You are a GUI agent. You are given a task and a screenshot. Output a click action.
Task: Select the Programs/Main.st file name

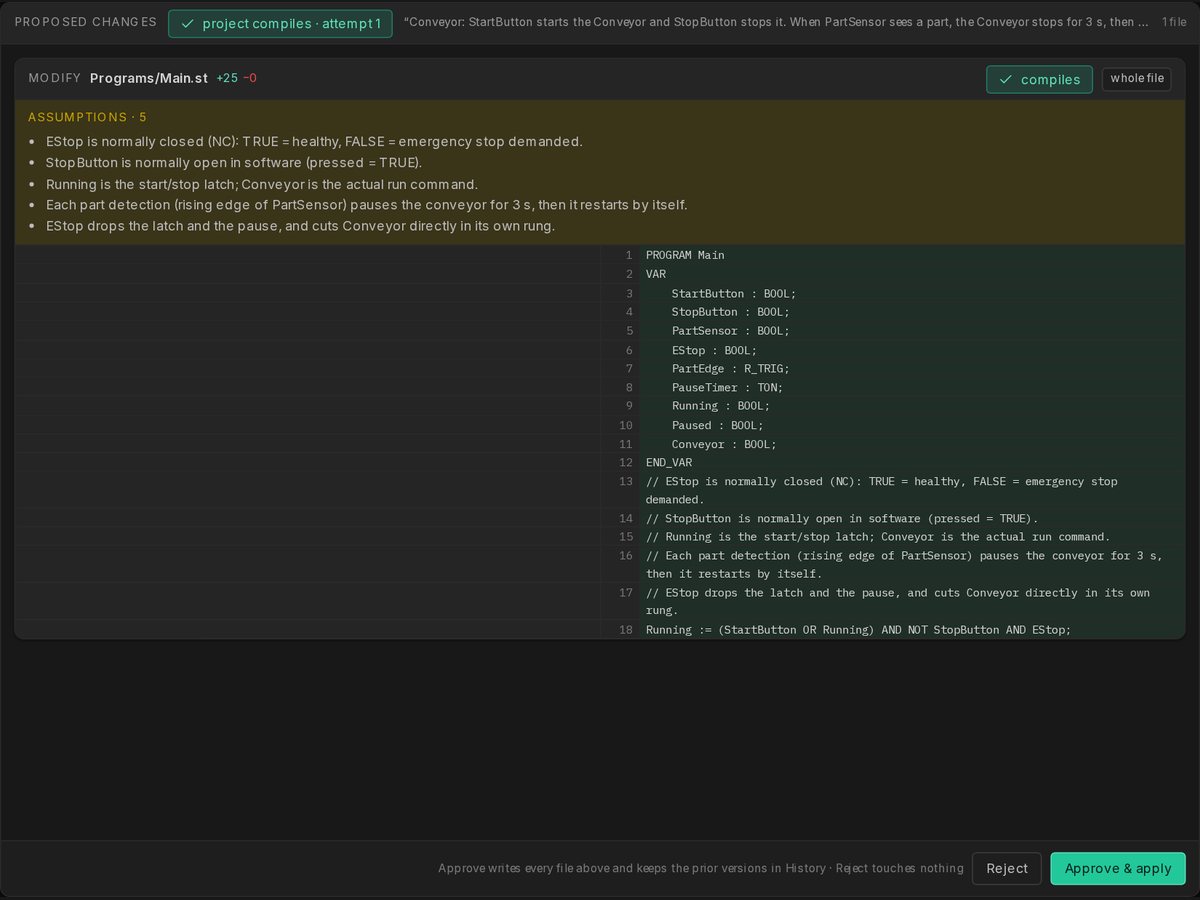(x=149, y=78)
